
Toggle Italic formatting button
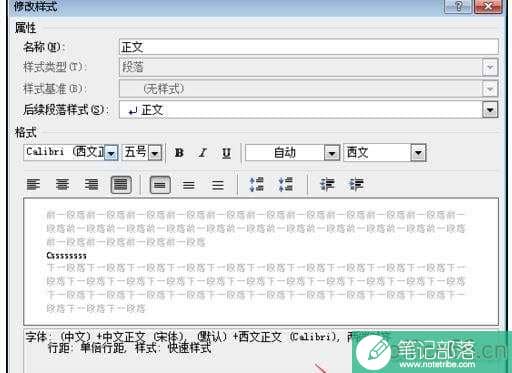pos(202,153)
